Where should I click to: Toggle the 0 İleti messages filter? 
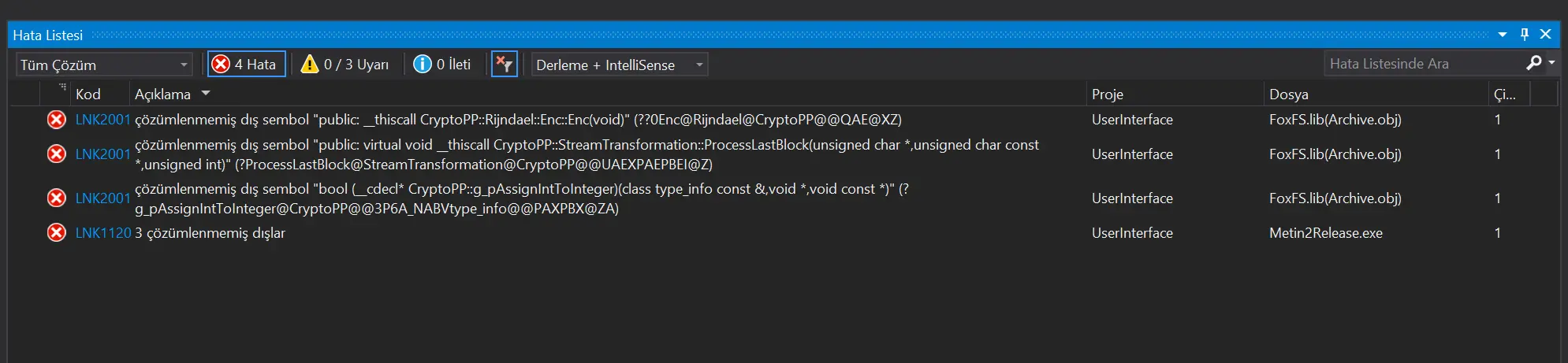click(x=442, y=65)
